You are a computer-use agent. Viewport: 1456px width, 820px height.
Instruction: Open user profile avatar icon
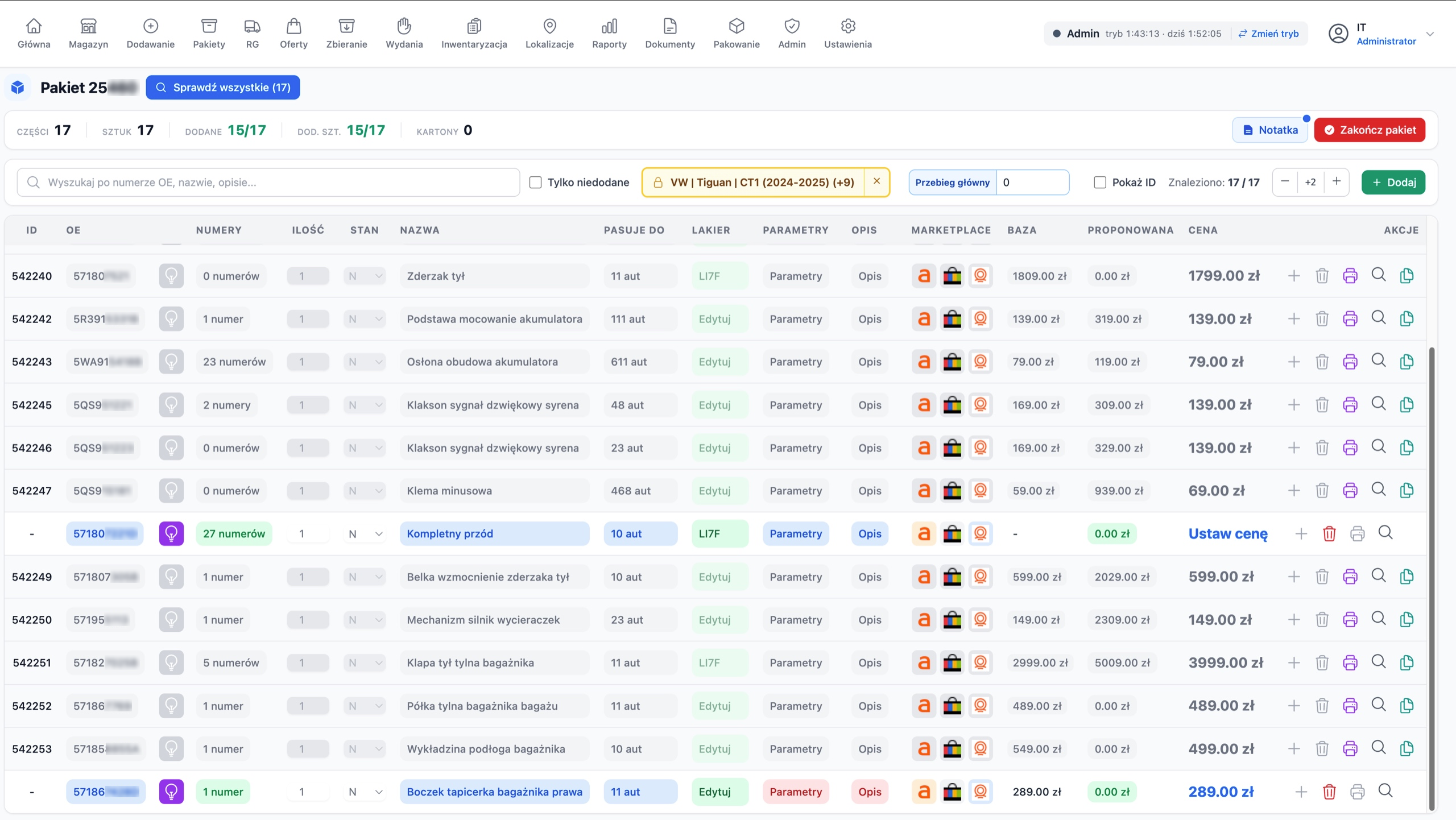[x=1338, y=34]
